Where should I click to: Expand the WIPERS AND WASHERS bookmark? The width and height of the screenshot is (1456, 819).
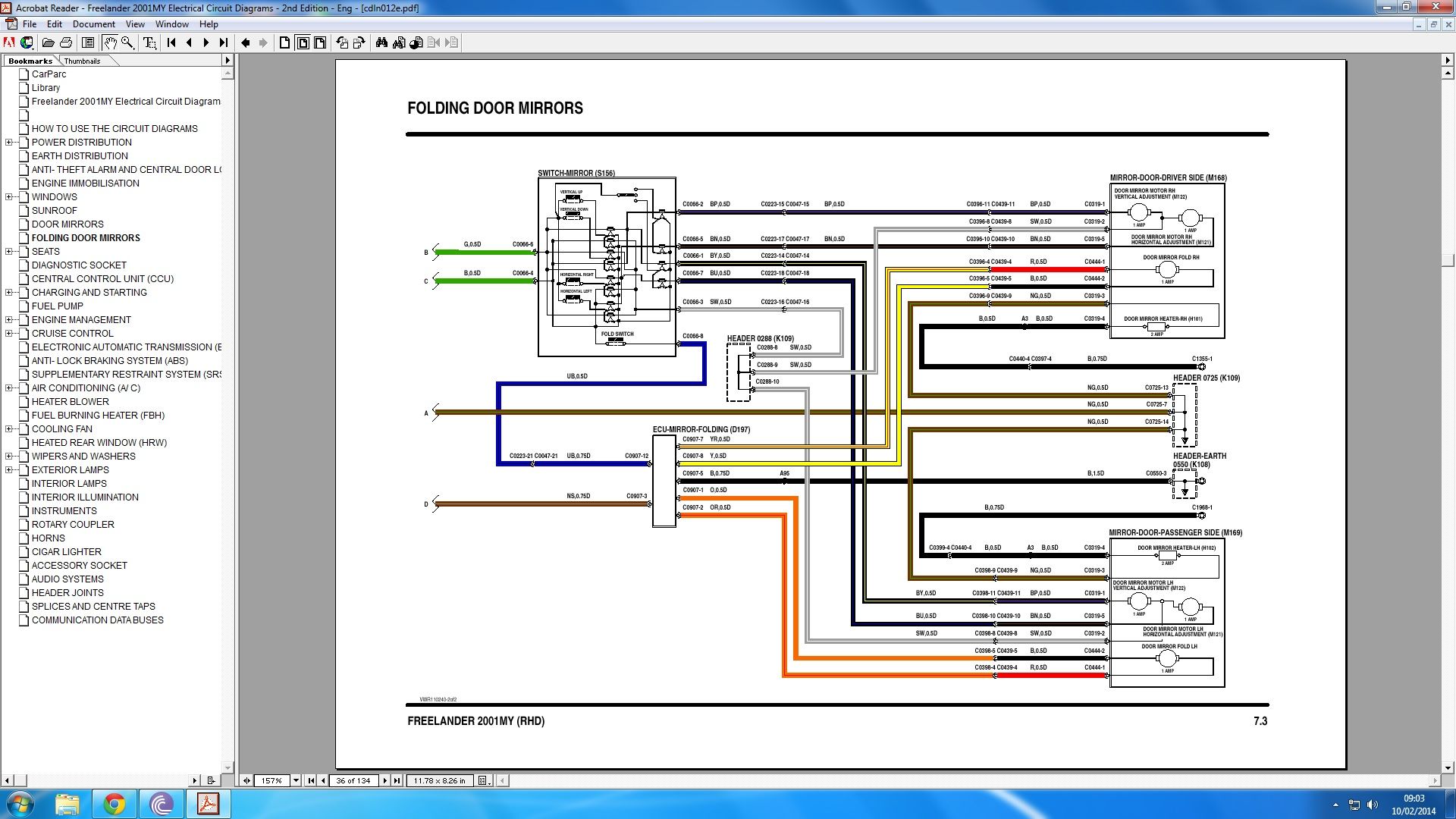[x=9, y=457]
